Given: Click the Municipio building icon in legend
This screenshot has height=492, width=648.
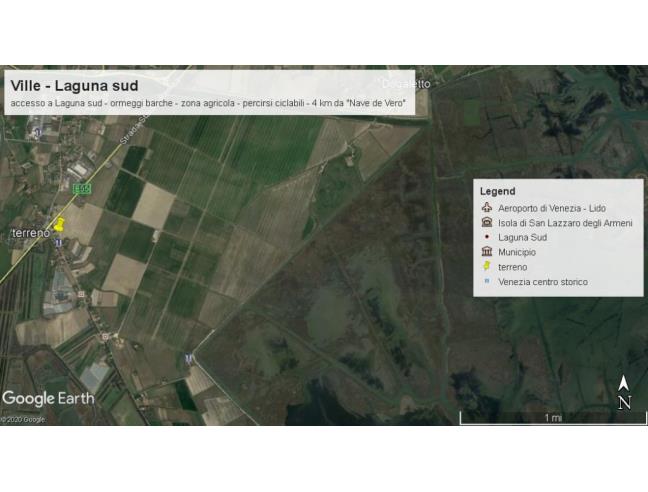Looking at the screenshot, I should 486,253.
